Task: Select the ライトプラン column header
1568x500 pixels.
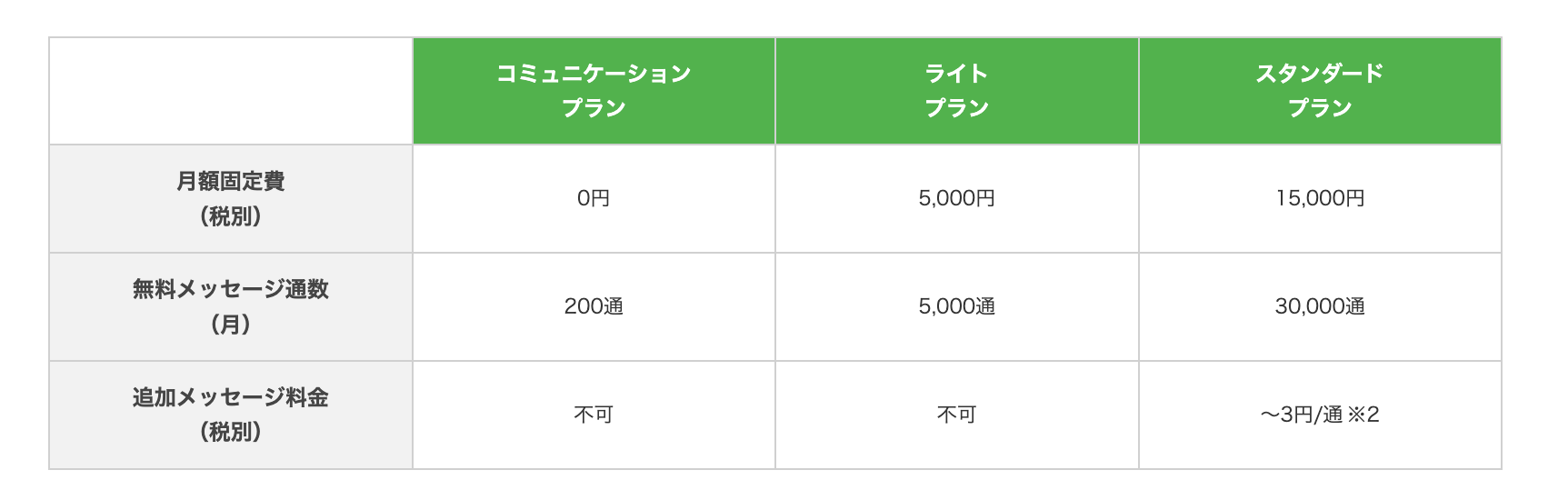Action: coord(956,90)
